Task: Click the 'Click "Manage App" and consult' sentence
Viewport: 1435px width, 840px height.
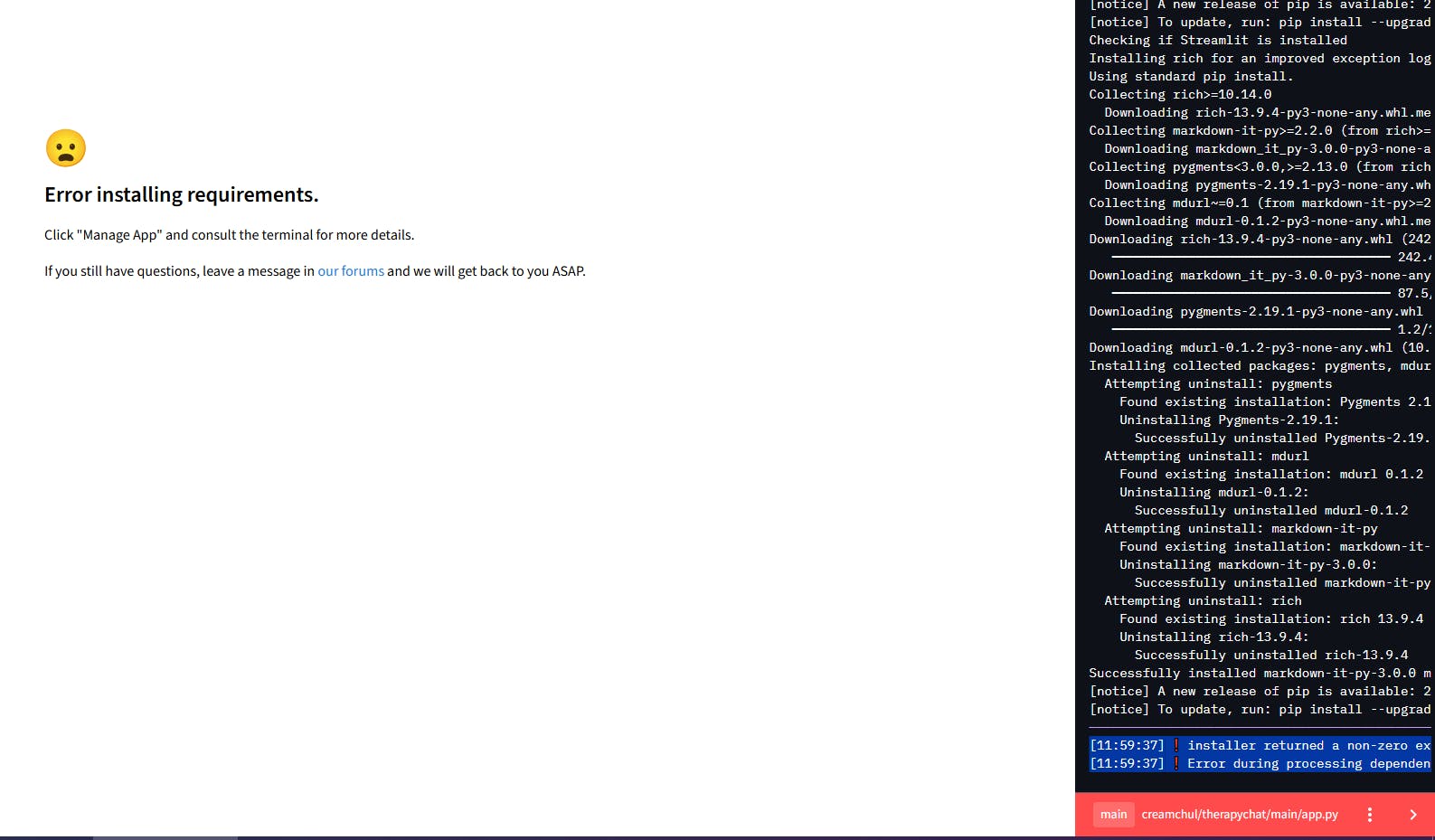Action: 229,235
